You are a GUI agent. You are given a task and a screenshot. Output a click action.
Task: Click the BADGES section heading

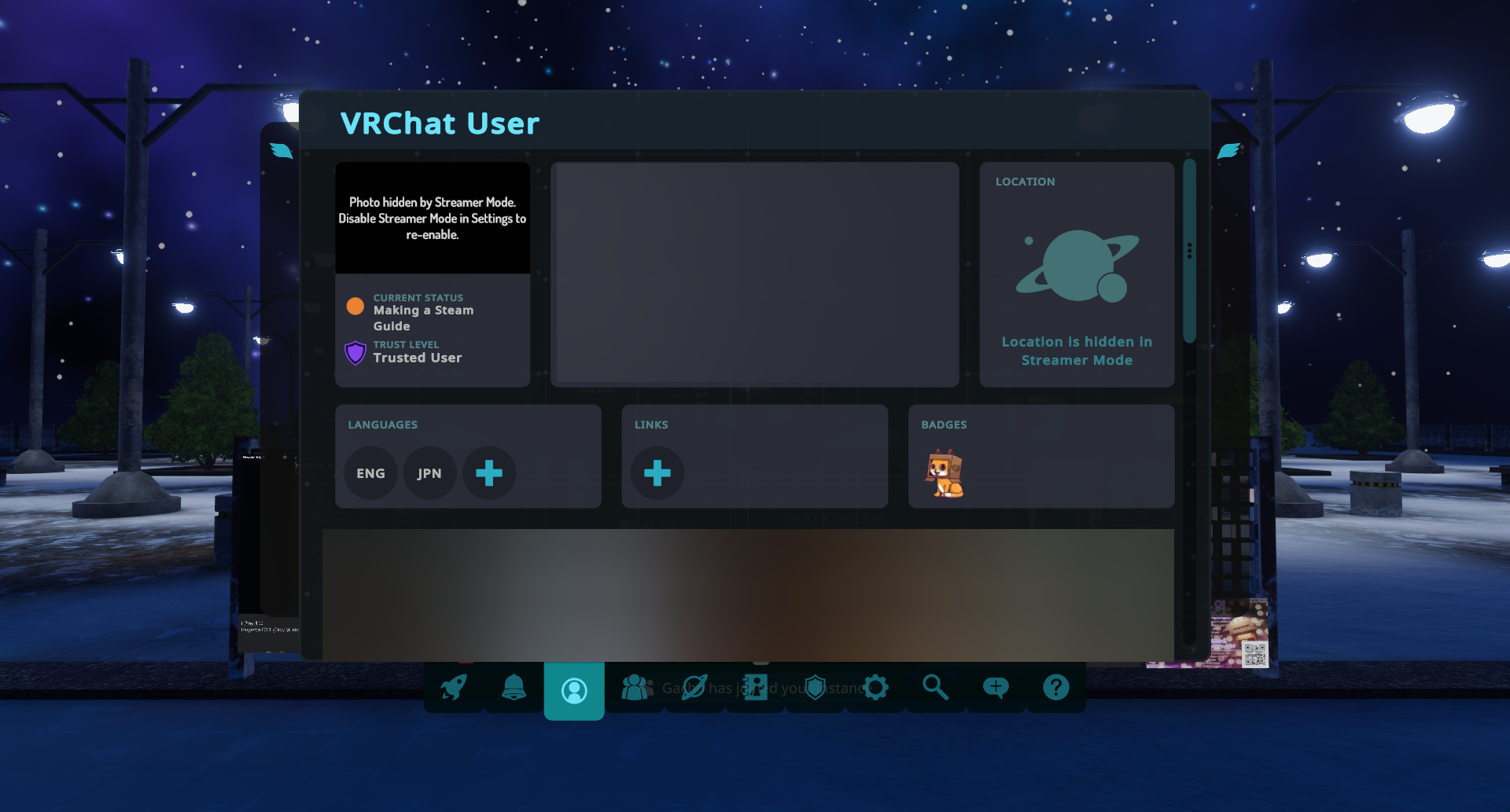(x=944, y=424)
